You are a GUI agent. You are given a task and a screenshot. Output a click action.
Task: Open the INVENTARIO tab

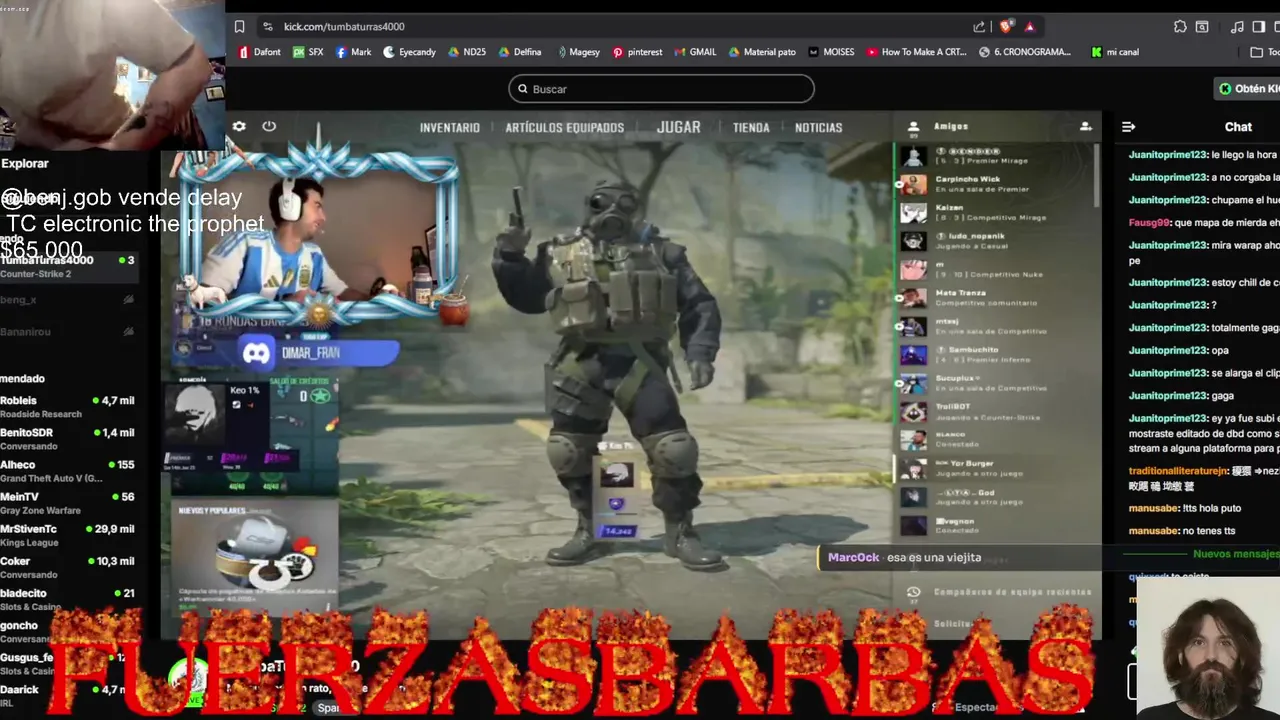pyautogui.click(x=450, y=128)
